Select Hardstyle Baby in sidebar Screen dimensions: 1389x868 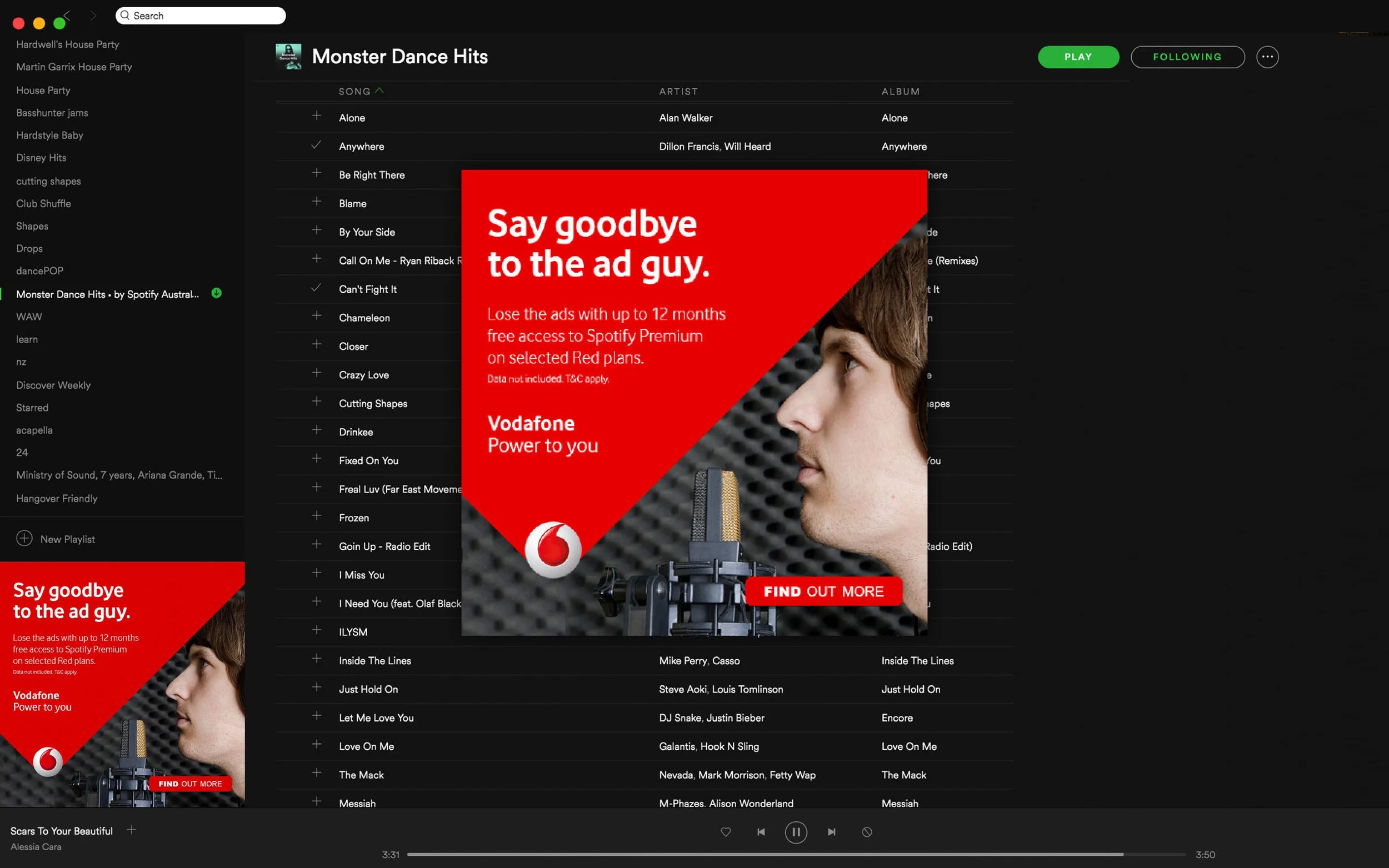(50, 136)
